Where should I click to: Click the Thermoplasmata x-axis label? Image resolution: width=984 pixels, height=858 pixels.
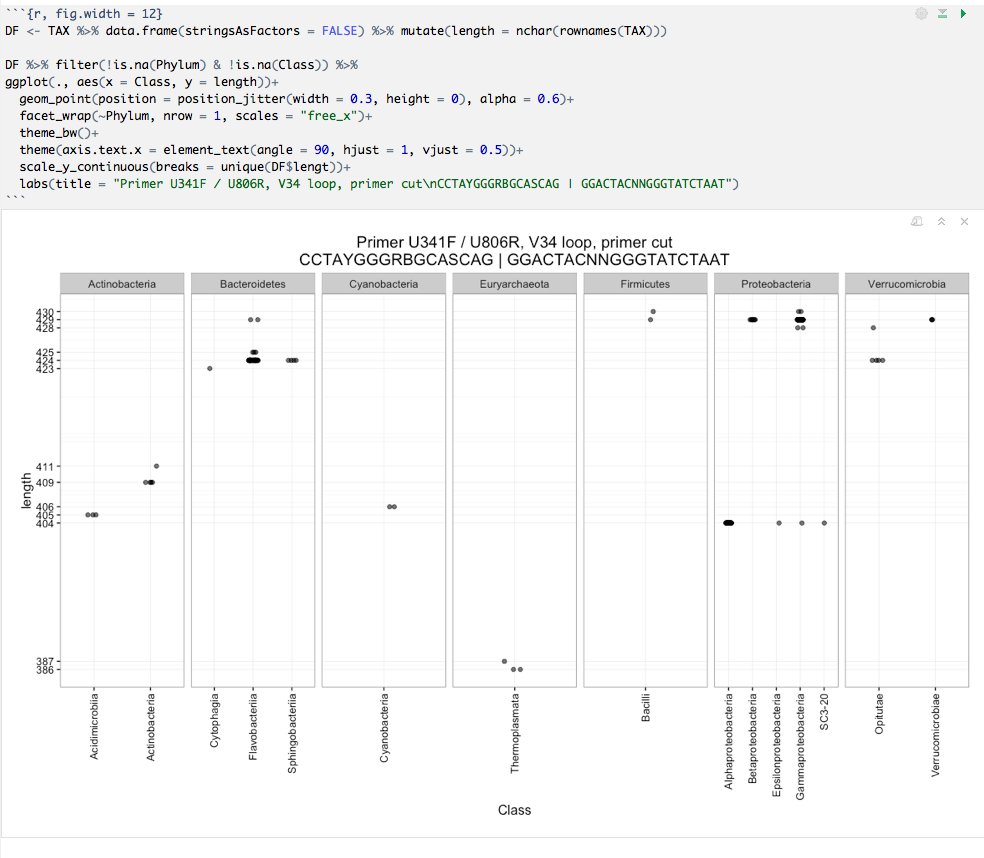(x=515, y=733)
